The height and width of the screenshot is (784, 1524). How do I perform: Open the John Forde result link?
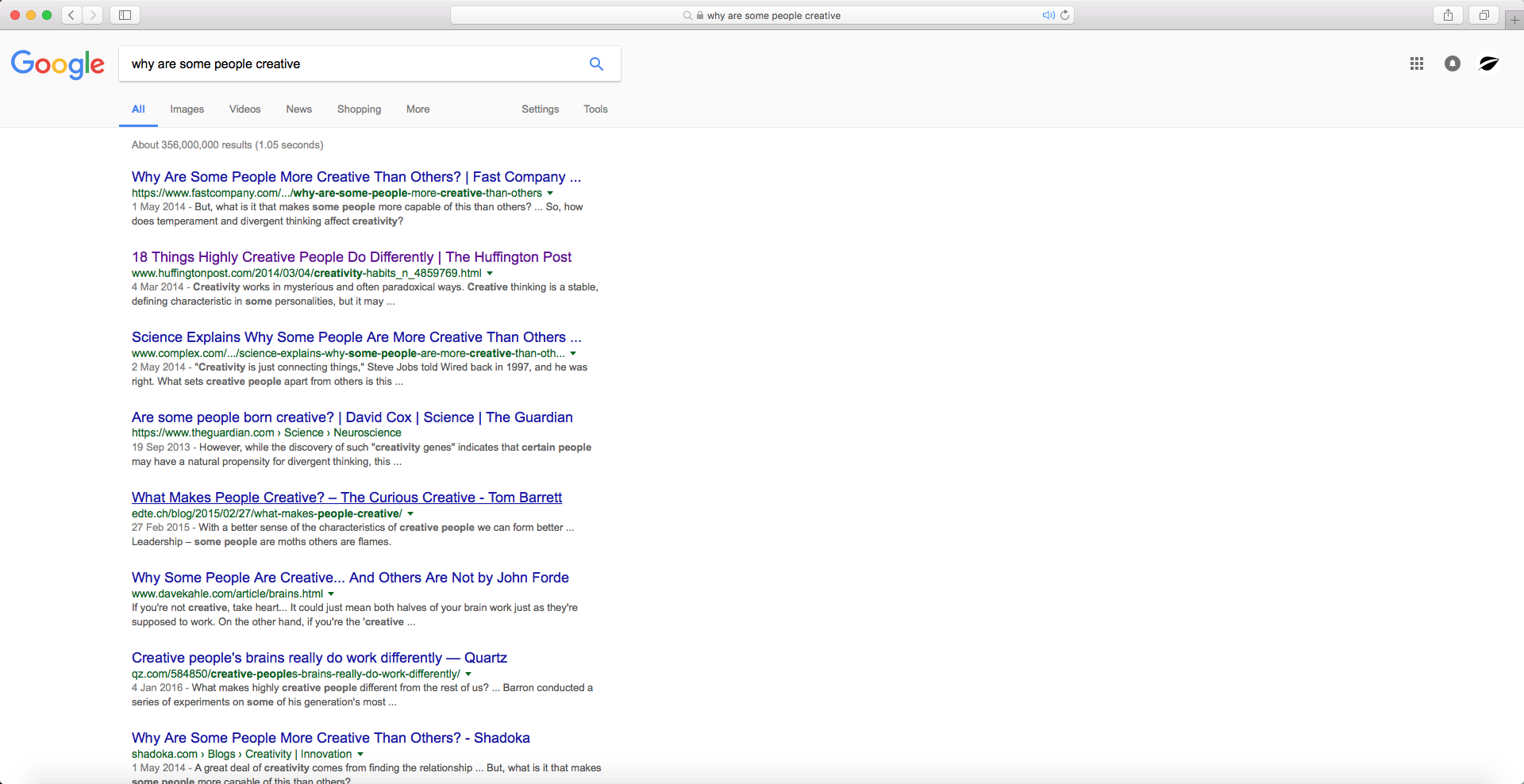[350, 578]
